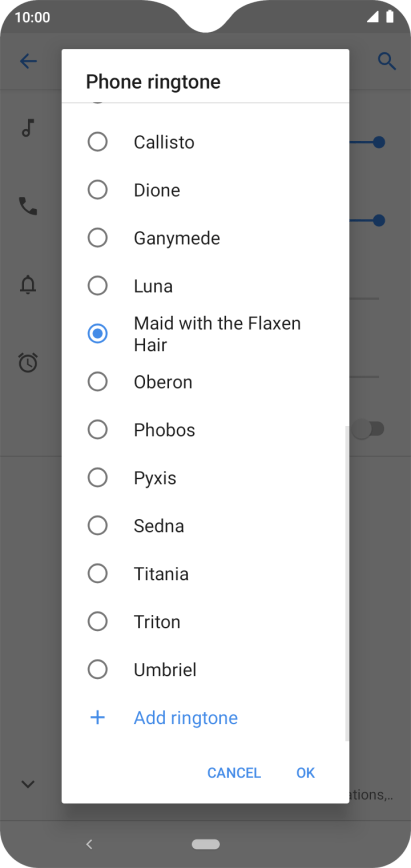Select the Umbriel ringtone option
The height and width of the screenshot is (868, 411).
coord(205,670)
